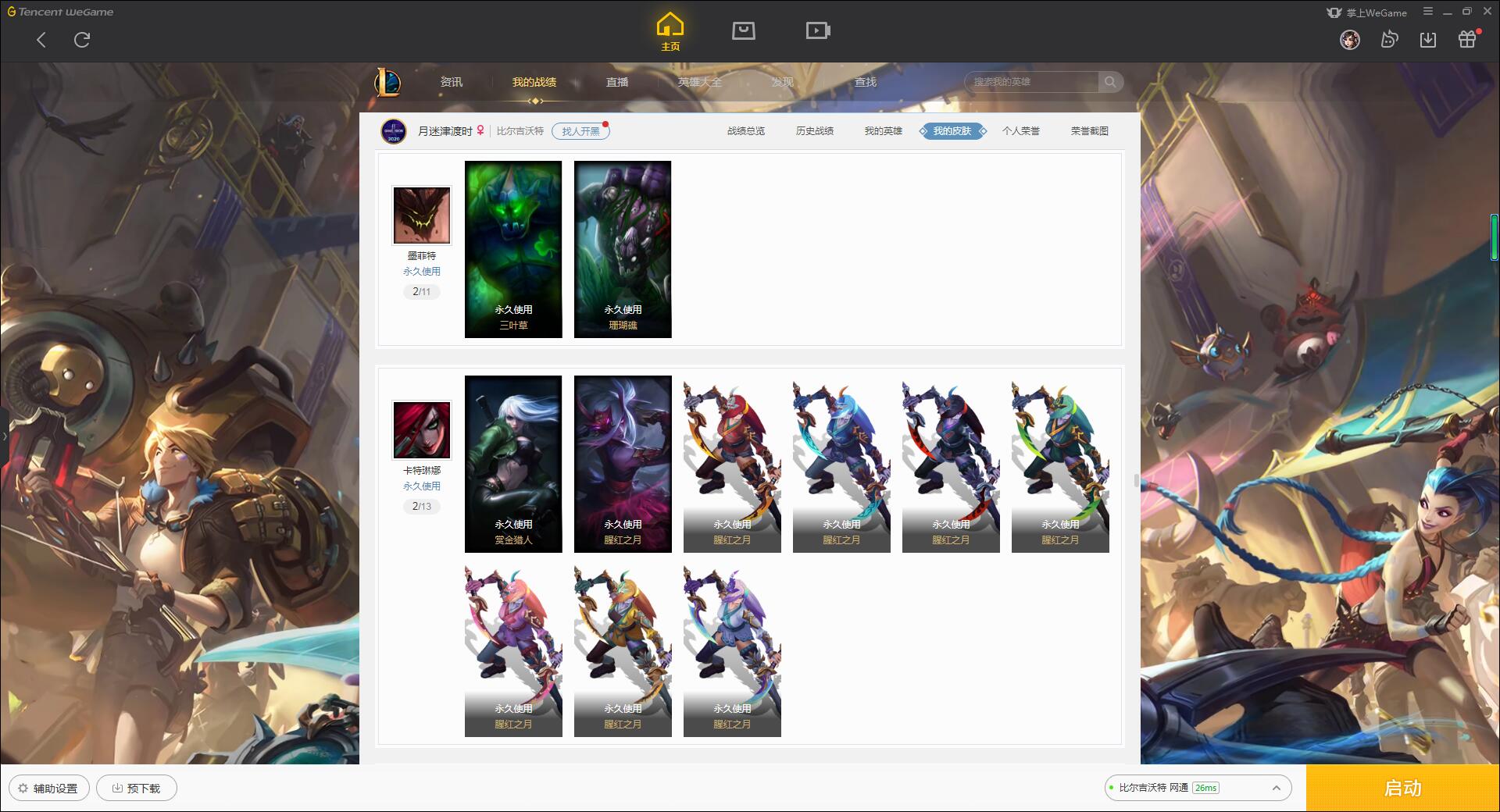The height and width of the screenshot is (812, 1500).
Task: Open the gift box icon
Action: (1468, 39)
